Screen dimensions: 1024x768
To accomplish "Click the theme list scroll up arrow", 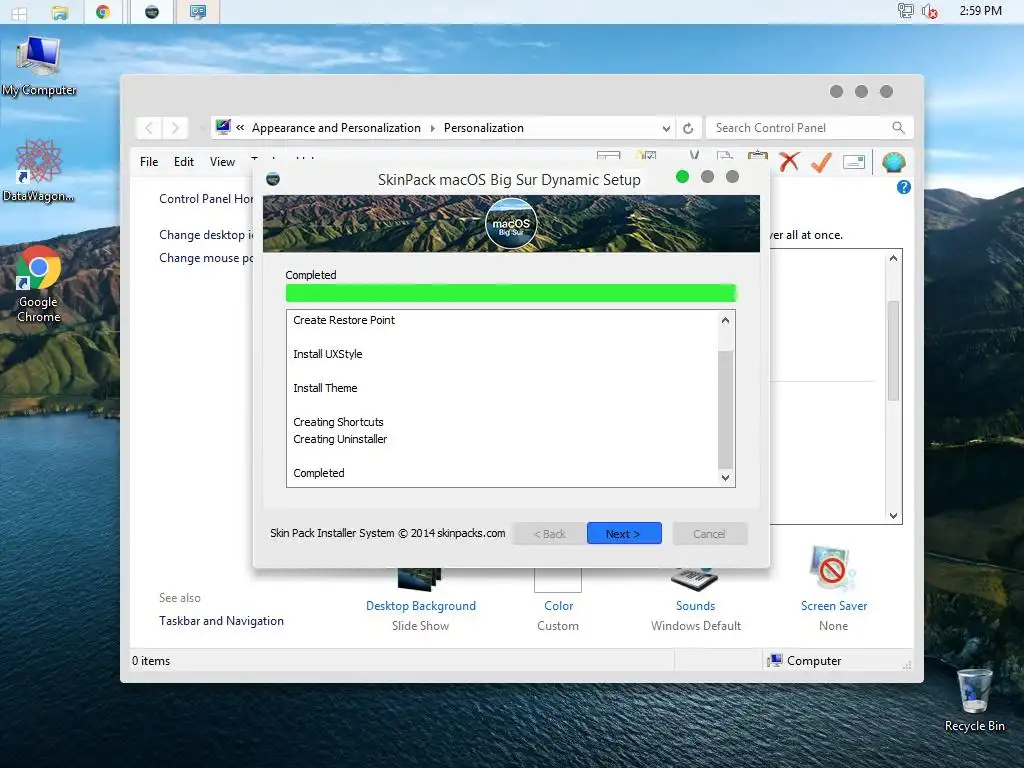I will (893, 258).
